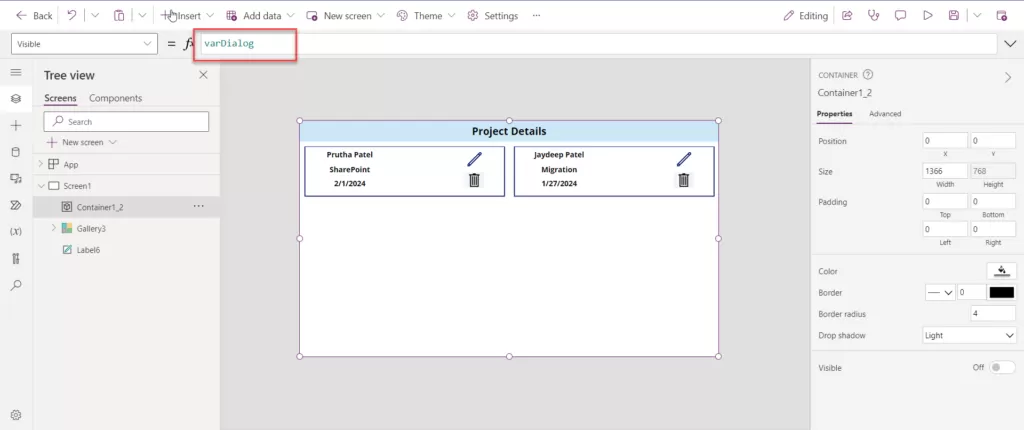
Task: Open the Add data menu
Action: (x=260, y=16)
